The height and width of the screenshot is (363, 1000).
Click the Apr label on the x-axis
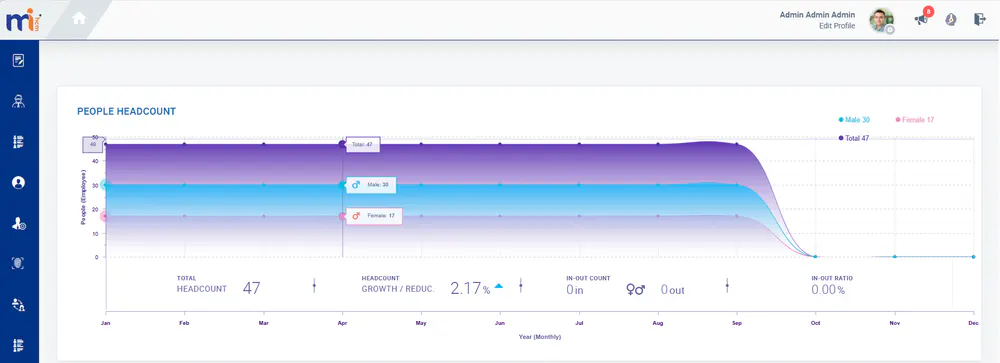pos(342,323)
